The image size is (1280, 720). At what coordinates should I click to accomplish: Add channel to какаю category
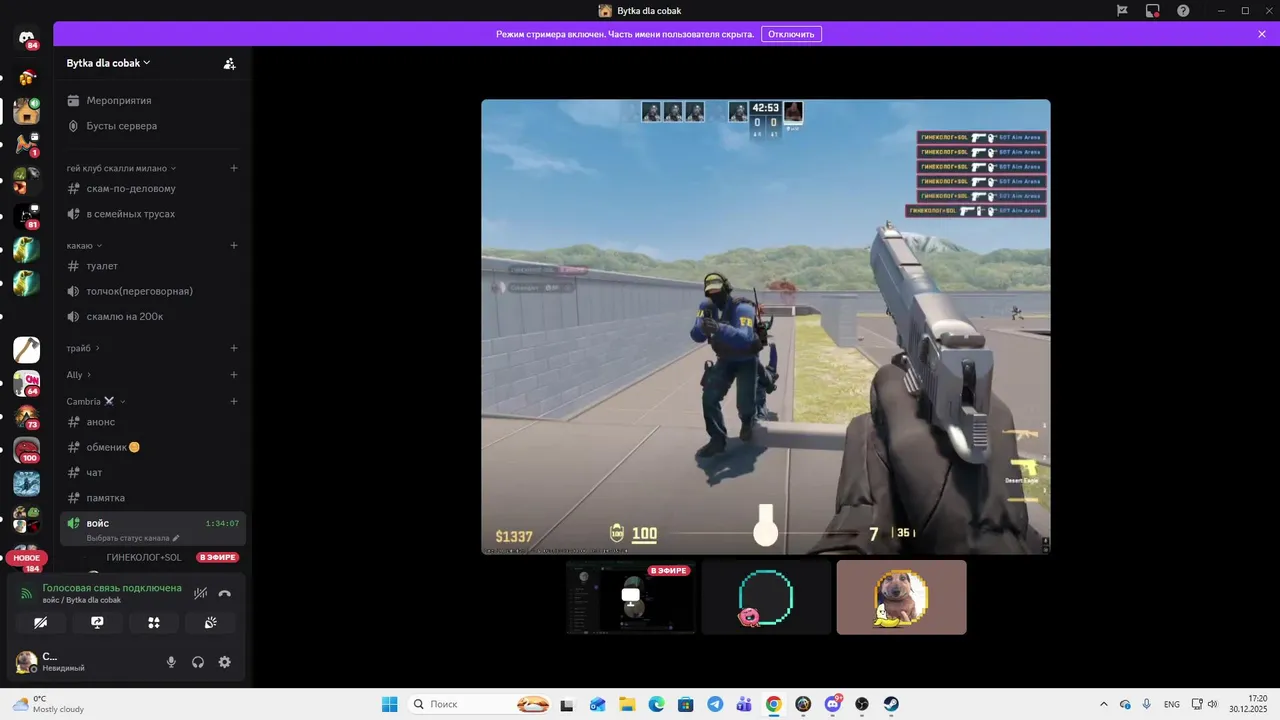234,245
